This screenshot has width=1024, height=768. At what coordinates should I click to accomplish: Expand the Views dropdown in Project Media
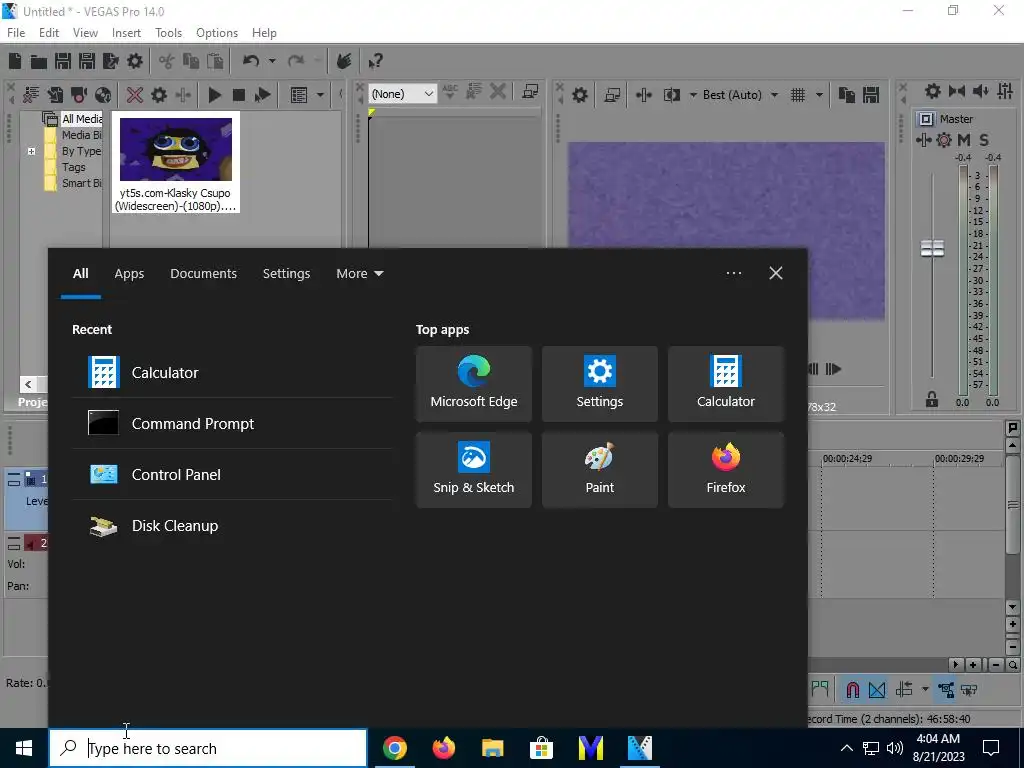pos(320,95)
